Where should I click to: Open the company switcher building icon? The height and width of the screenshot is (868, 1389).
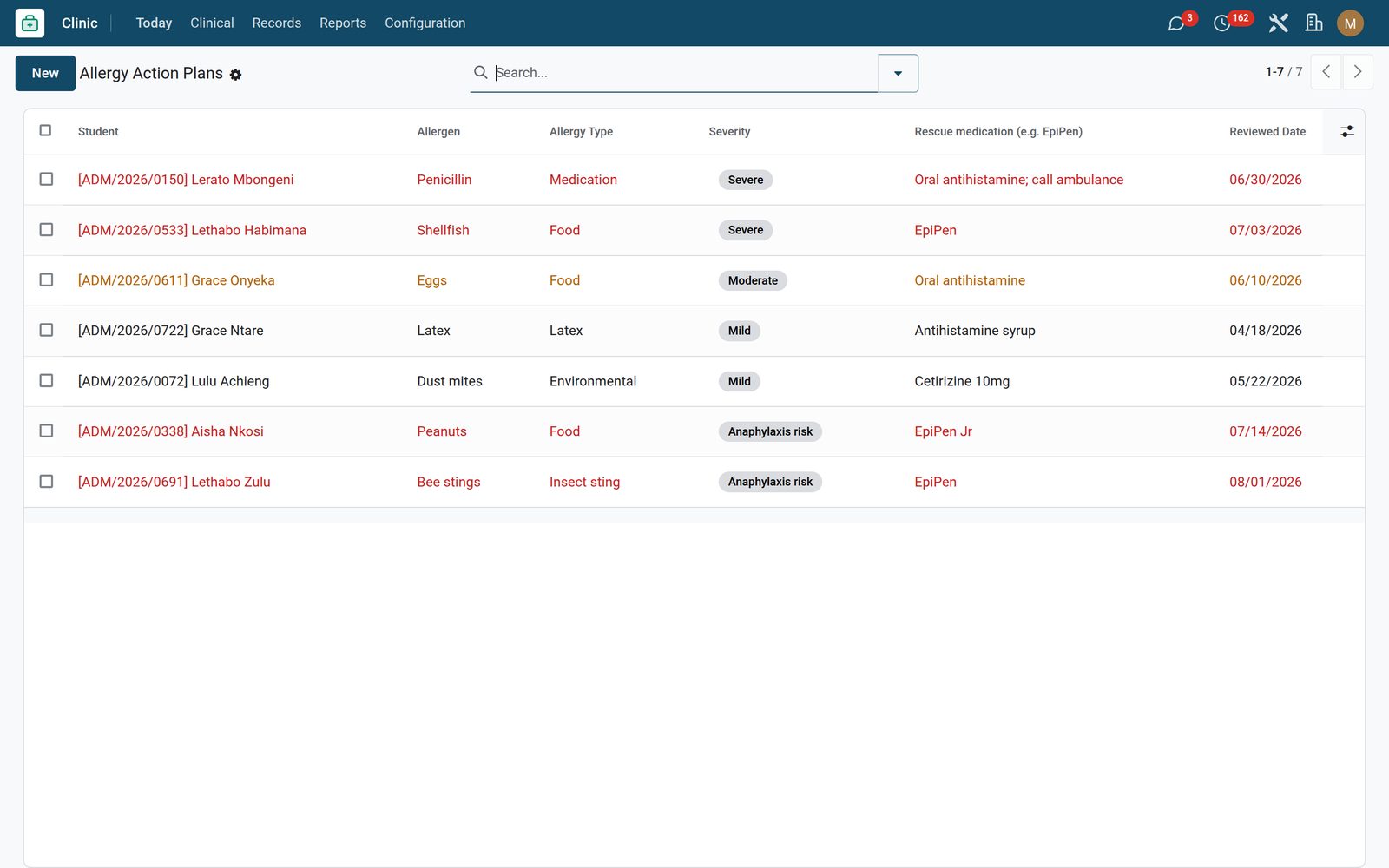click(x=1314, y=23)
